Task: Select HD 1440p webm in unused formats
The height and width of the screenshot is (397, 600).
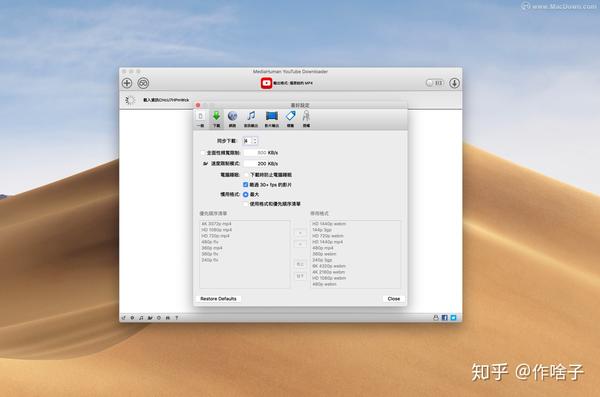Action: pos(329,224)
